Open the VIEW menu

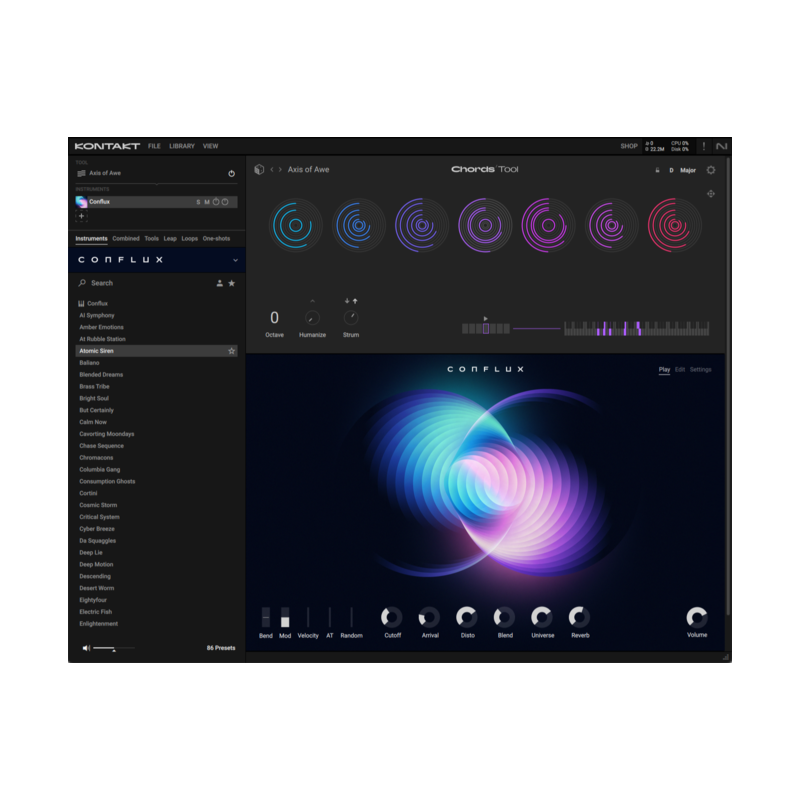210,146
